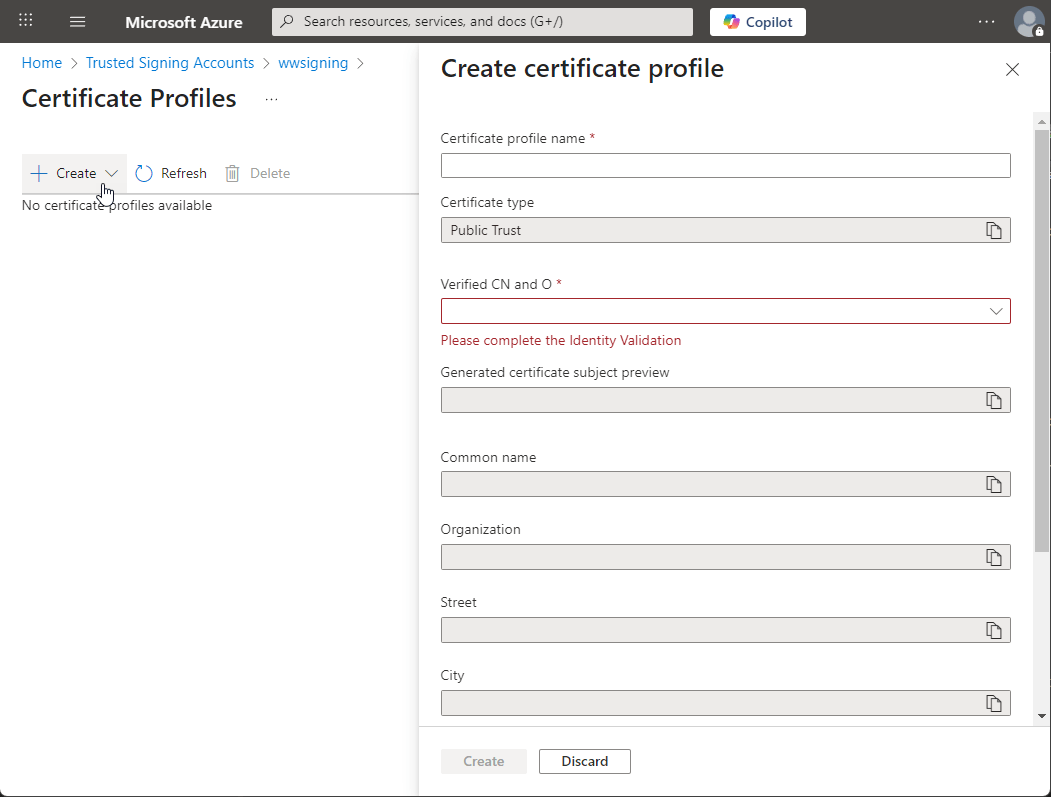Open the ellipsis menu beside Certificate Profiles
Image resolution: width=1051 pixels, height=797 pixels.
(270, 98)
